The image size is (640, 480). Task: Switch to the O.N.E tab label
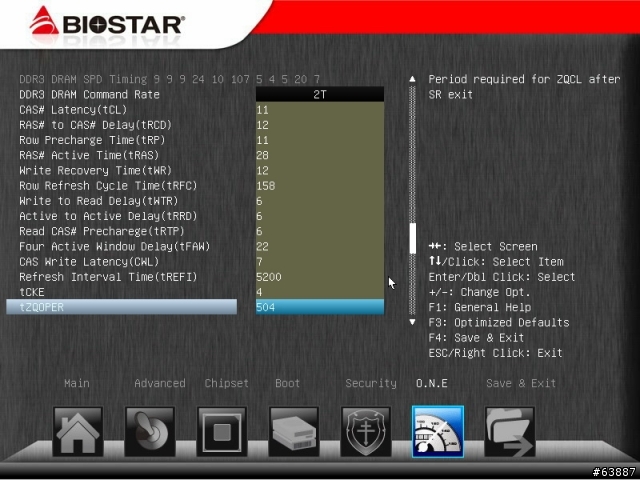431,383
